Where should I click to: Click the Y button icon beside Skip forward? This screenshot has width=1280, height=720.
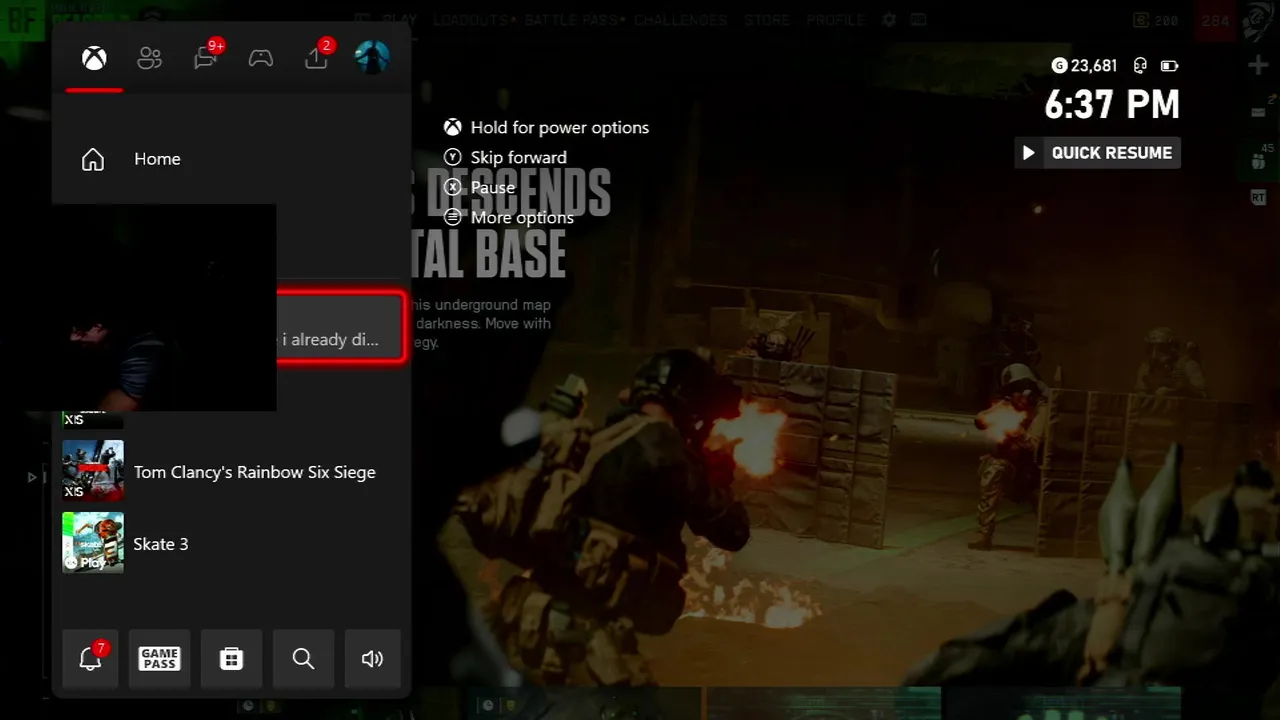point(453,157)
